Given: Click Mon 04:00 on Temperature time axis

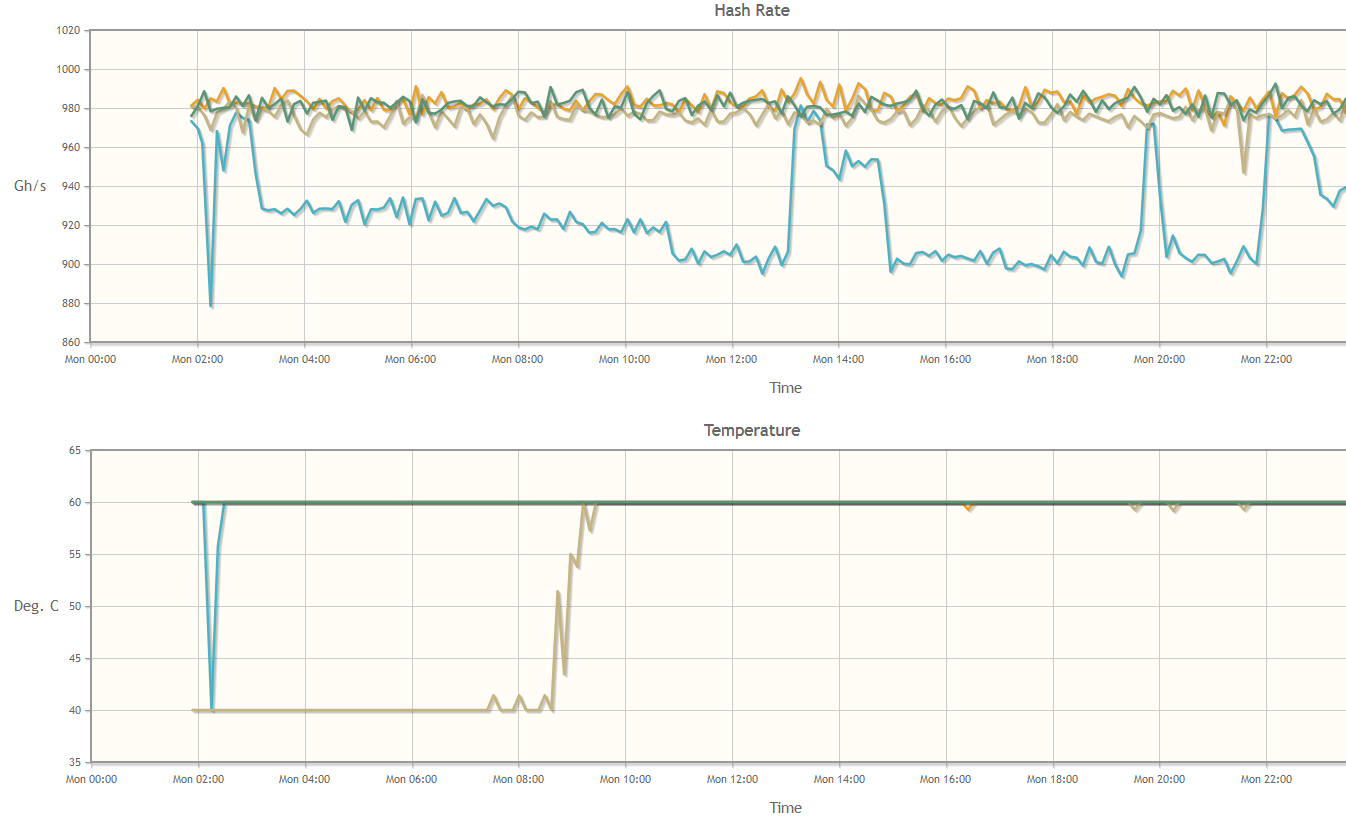Looking at the screenshot, I should (304, 779).
